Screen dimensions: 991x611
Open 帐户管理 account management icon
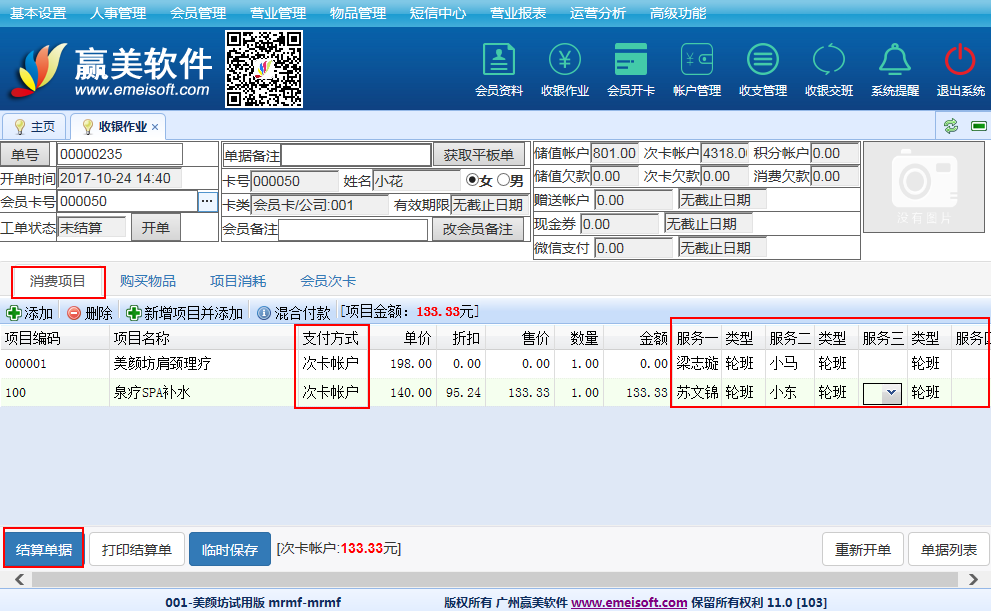point(697,68)
